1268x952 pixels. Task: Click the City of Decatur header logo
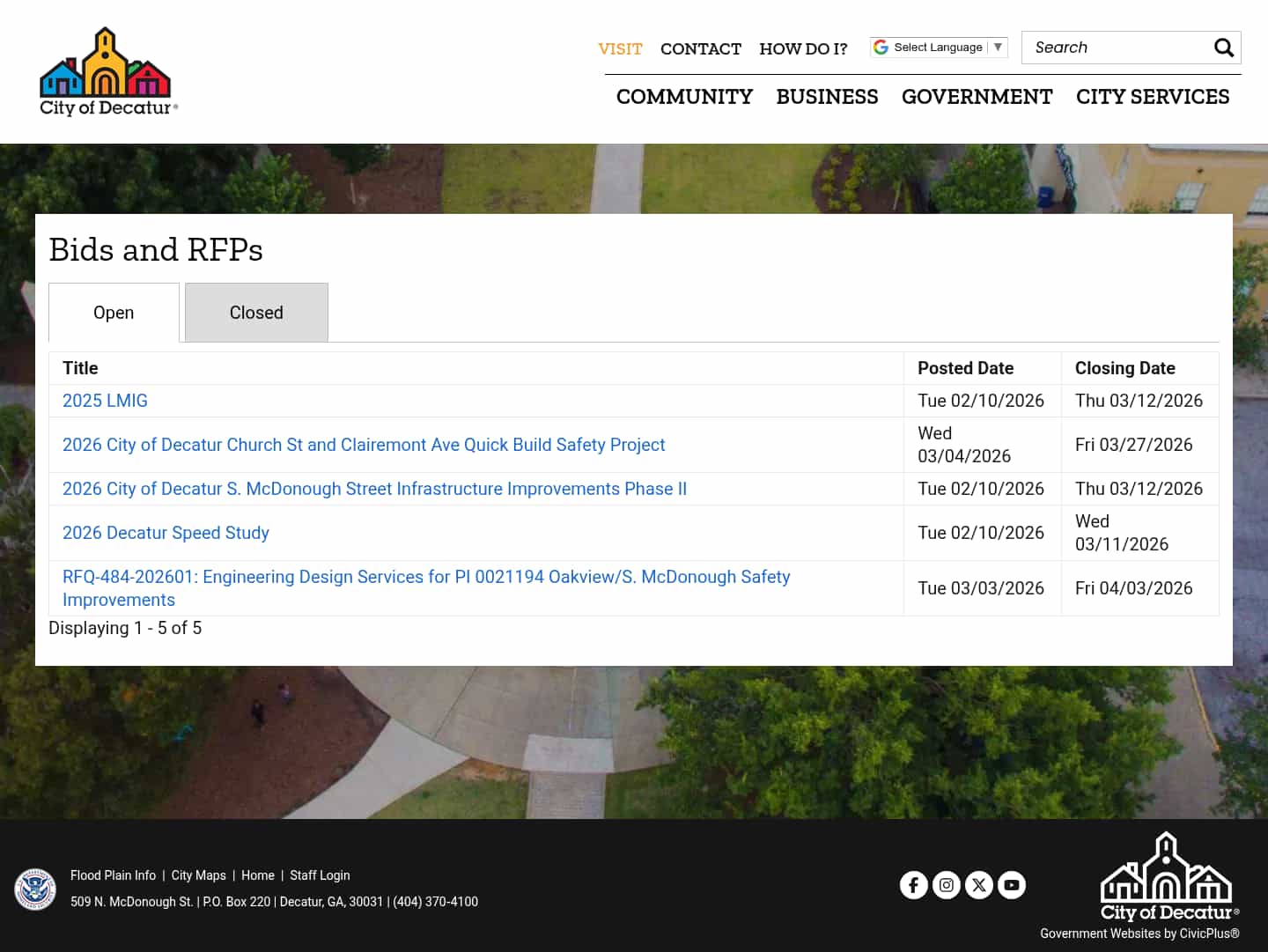[107, 70]
